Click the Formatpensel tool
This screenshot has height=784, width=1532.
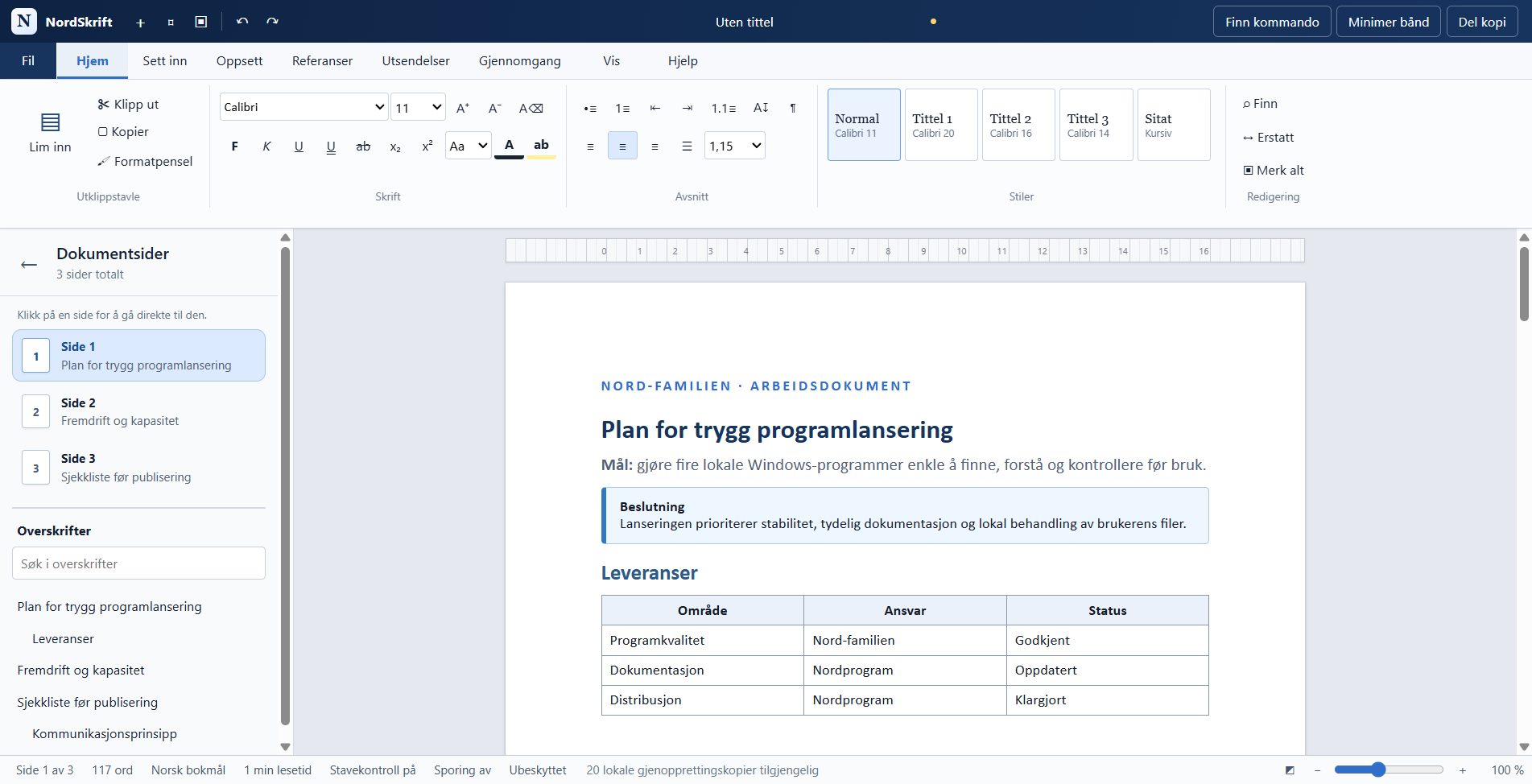(146, 161)
